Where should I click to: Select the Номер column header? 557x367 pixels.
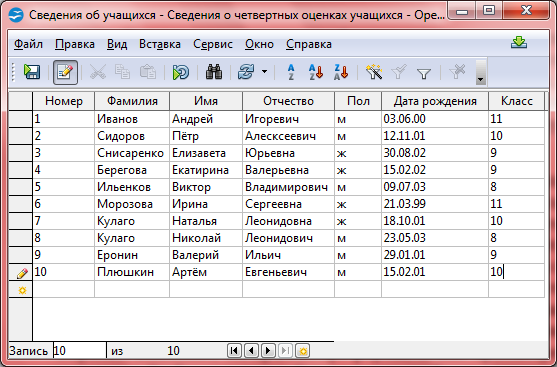point(64,101)
